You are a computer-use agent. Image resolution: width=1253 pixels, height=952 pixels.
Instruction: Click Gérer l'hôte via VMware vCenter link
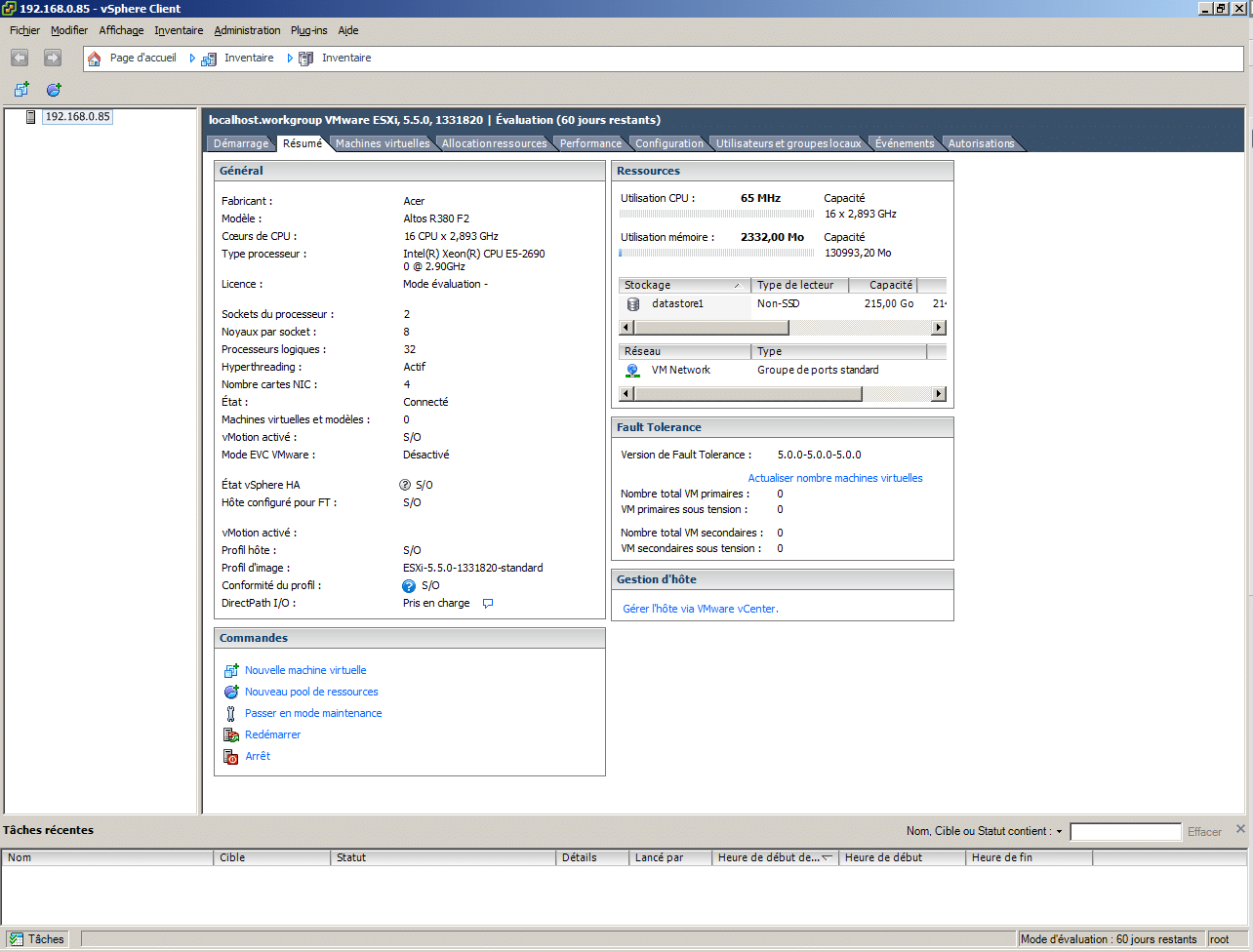(x=701, y=610)
